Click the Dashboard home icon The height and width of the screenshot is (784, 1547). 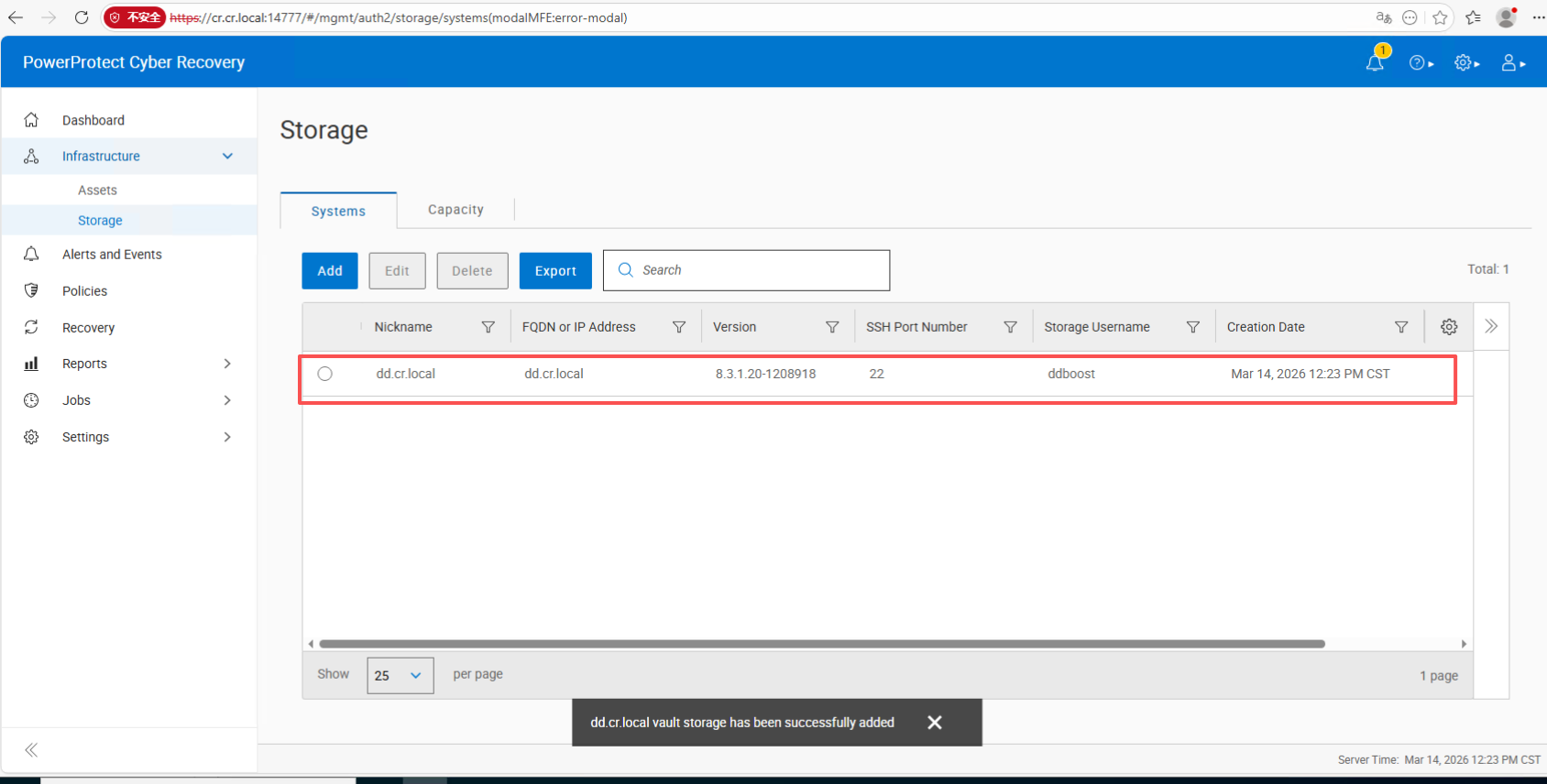pyautogui.click(x=31, y=120)
